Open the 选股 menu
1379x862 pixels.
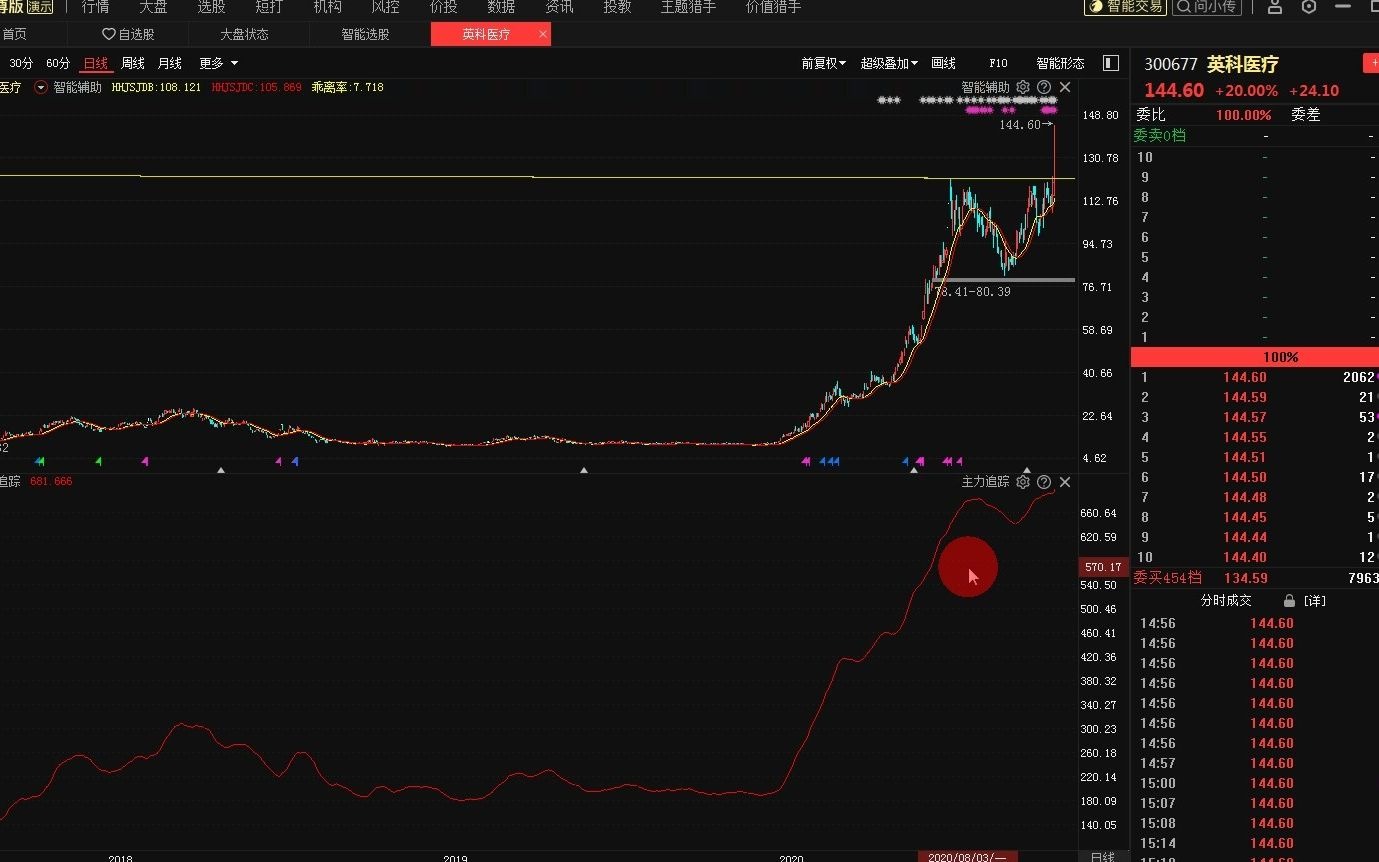tap(211, 7)
